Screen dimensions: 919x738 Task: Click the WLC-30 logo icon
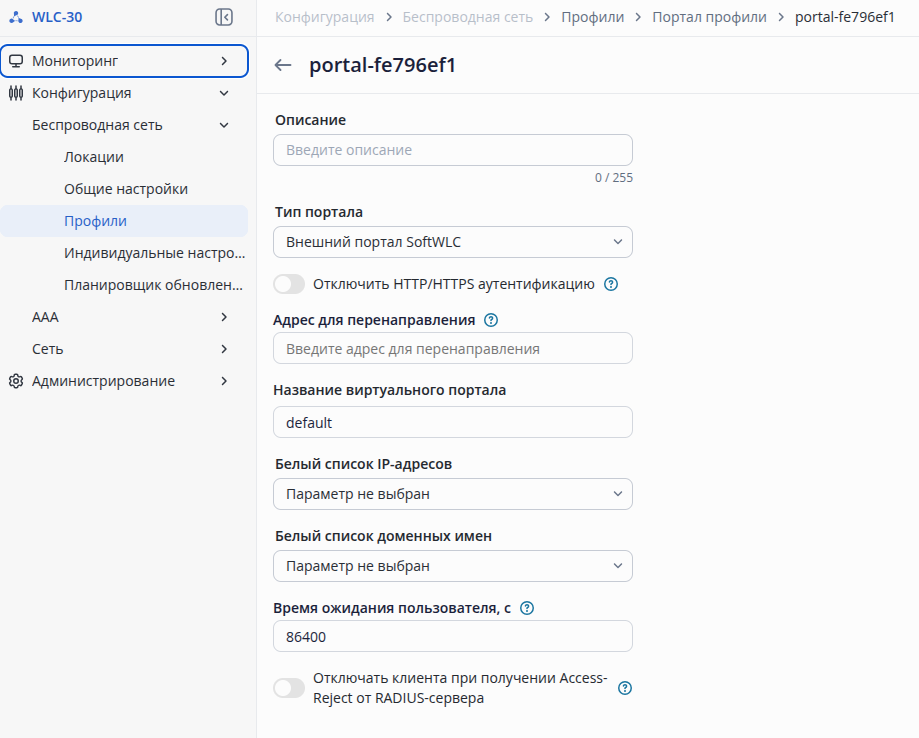(x=16, y=17)
